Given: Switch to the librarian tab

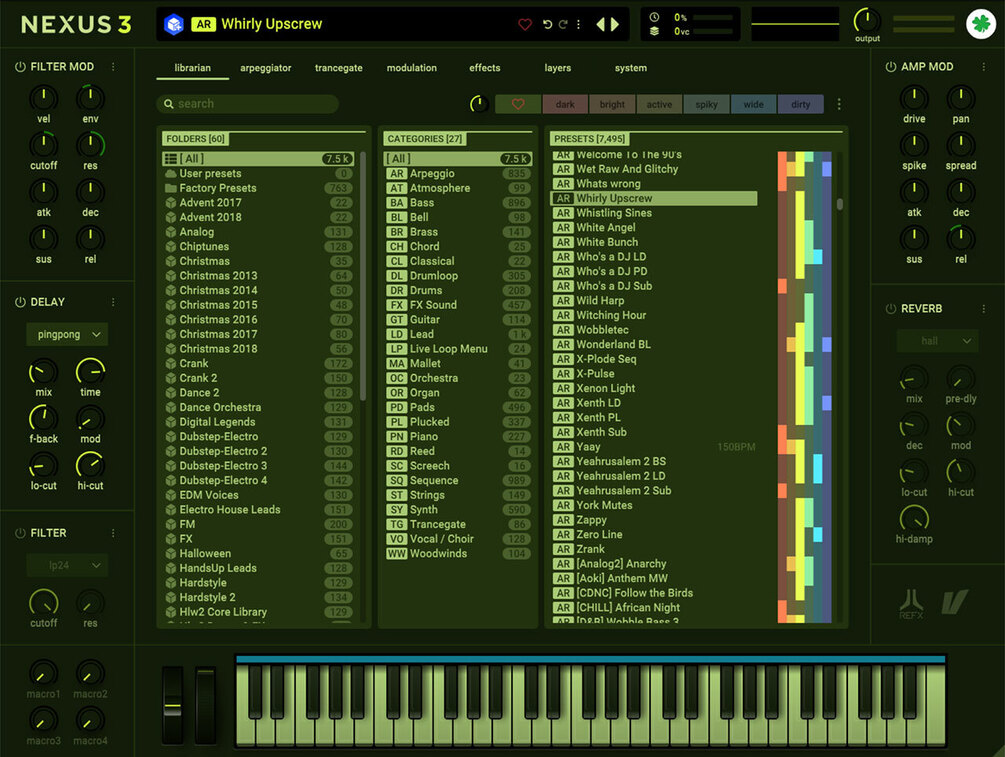Looking at the screenshot, I should [192, 68].
